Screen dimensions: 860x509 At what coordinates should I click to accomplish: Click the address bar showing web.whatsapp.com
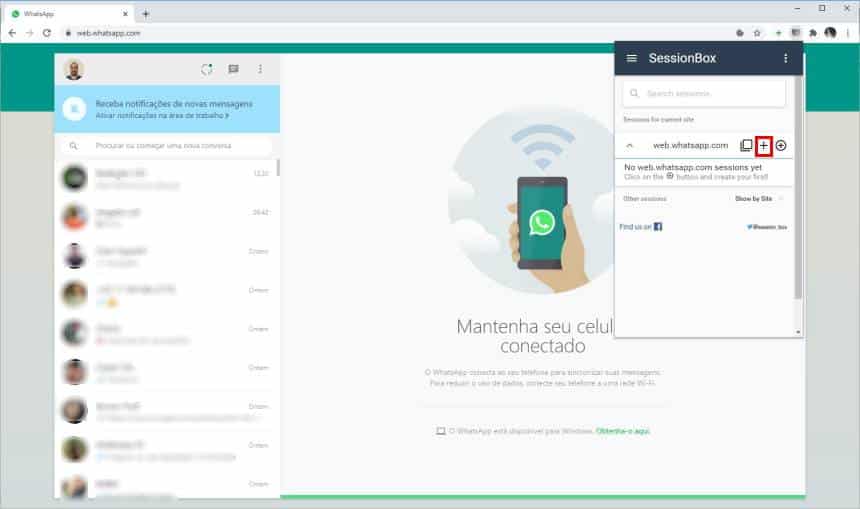click(x=395, y=33)
